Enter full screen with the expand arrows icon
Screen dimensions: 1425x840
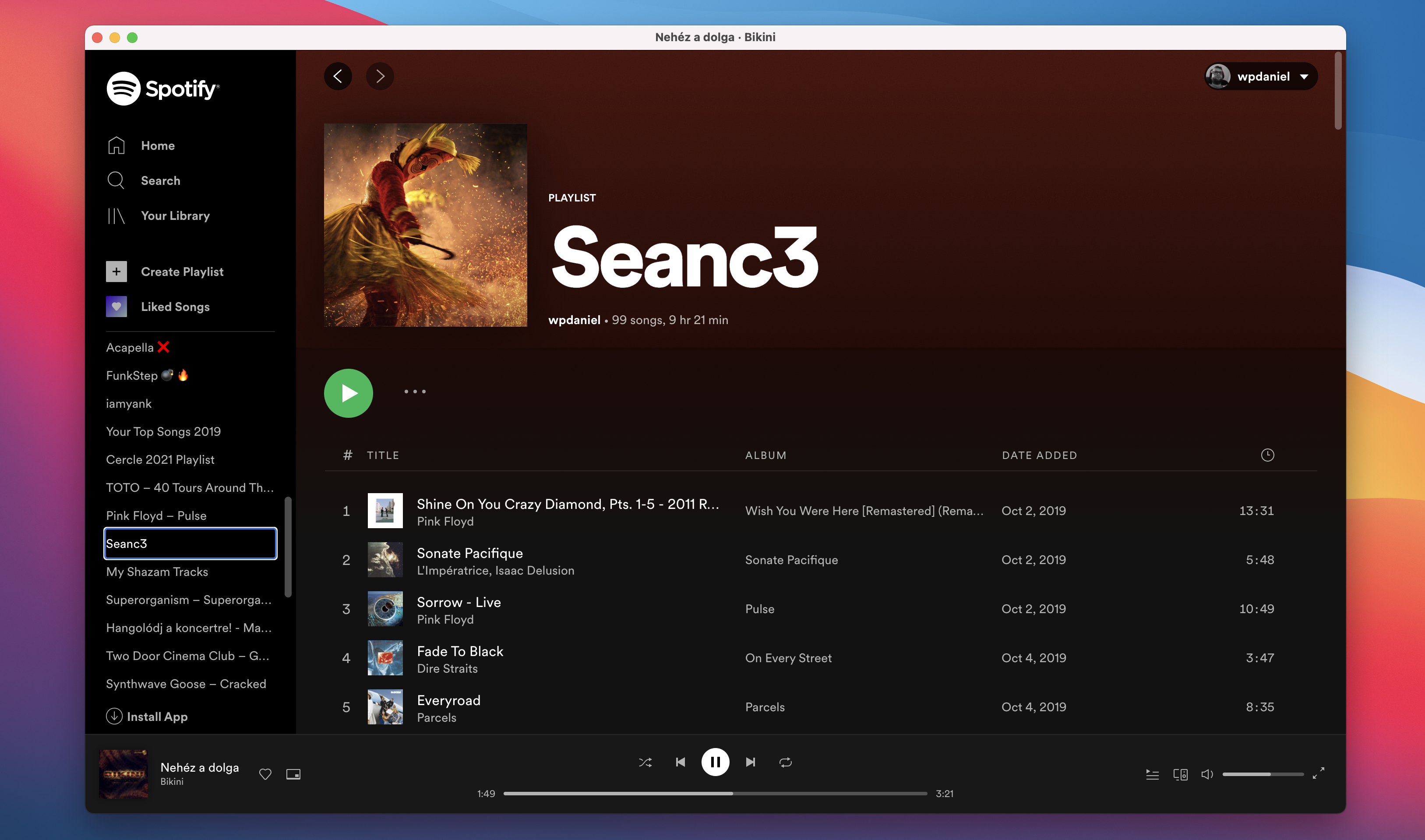(x=1319, y=773)
